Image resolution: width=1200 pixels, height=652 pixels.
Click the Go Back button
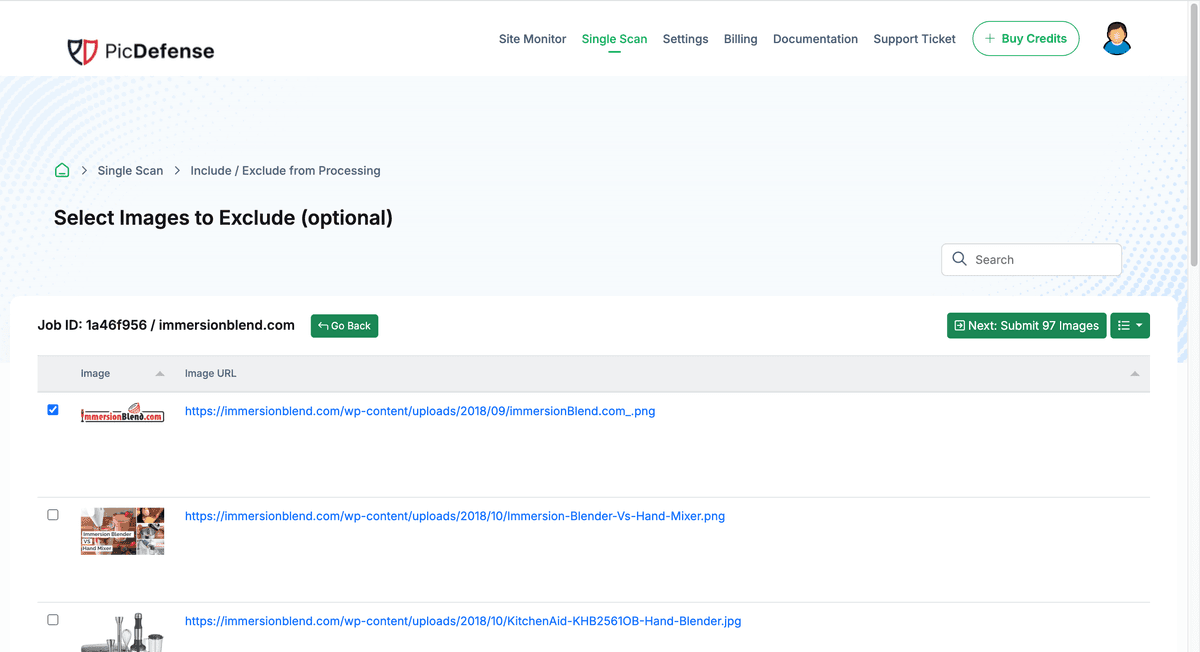point(344,325)
